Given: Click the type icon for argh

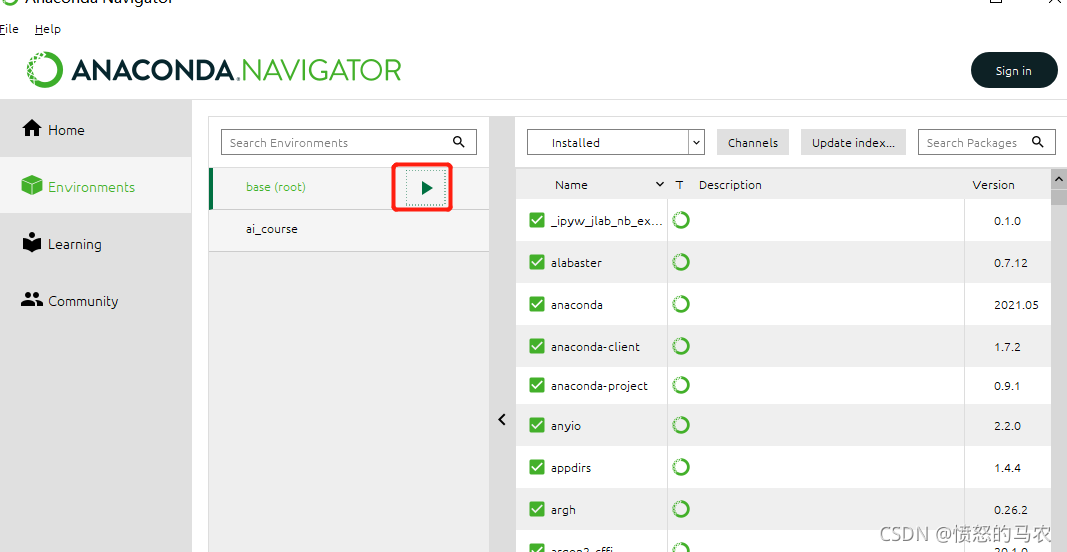Looking at the screenshot, I should point(680,509).
